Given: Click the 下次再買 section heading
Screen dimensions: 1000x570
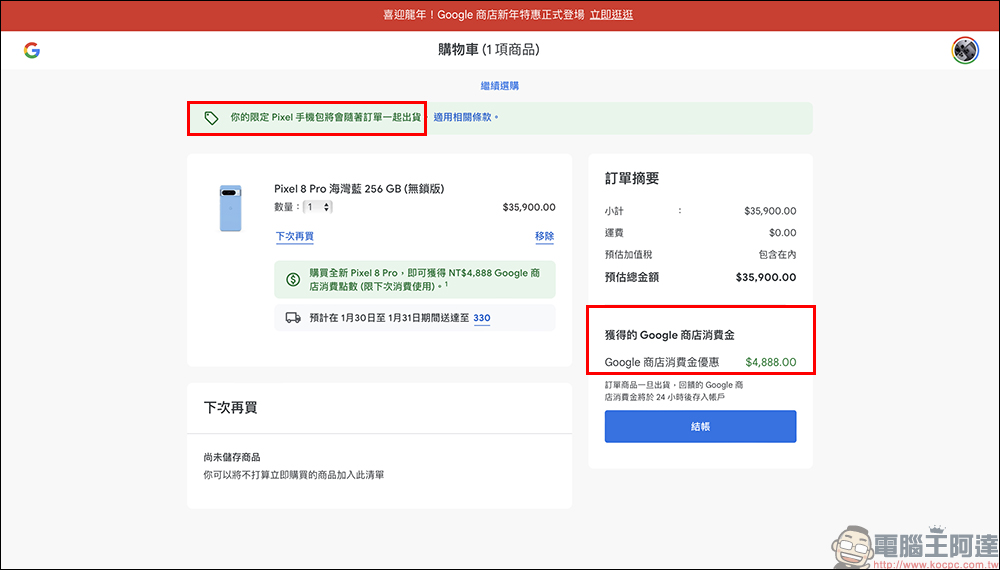Looking at the screenshot, I should click(230, 408).
